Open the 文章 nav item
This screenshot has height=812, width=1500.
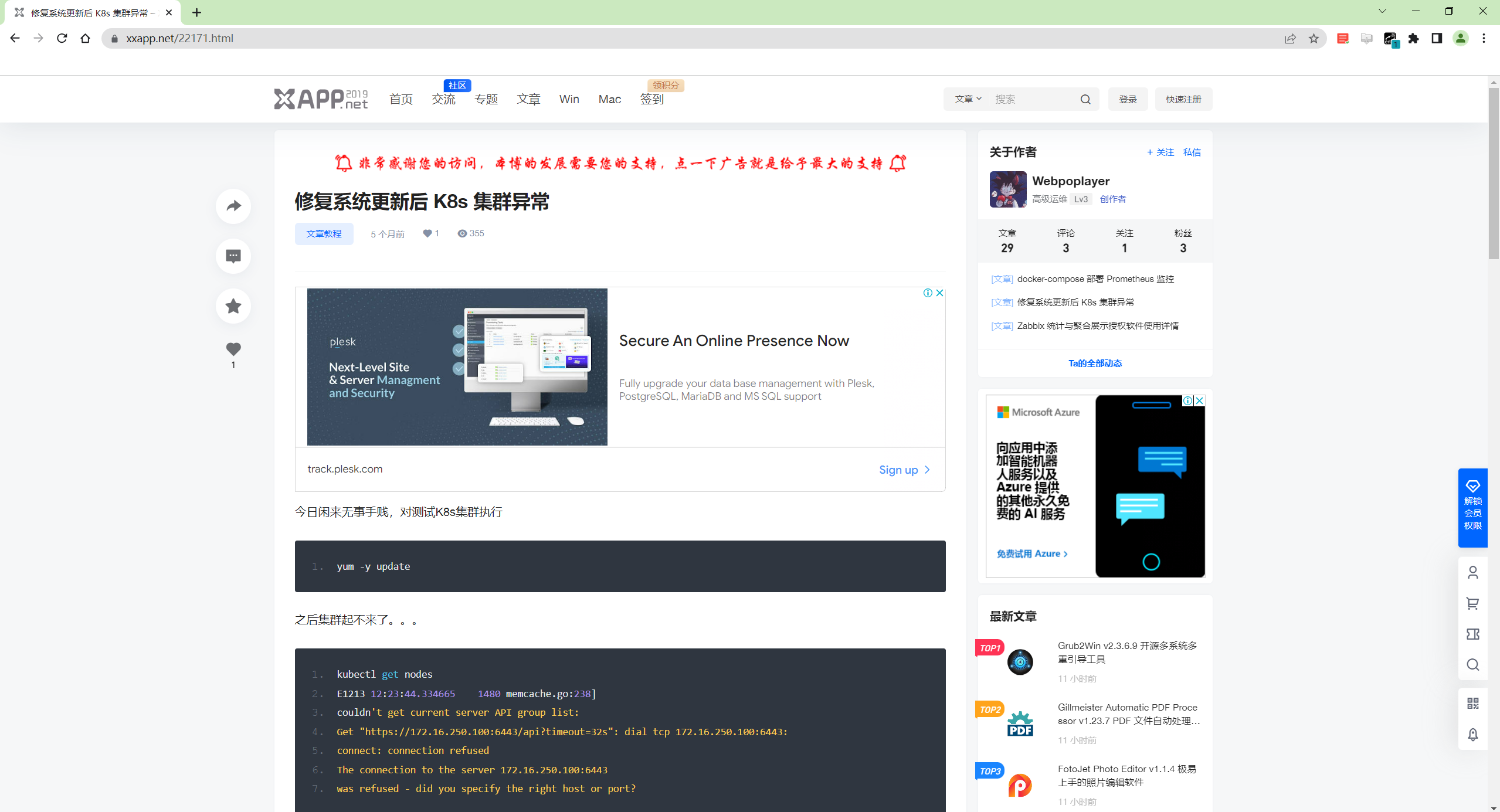(x=528, y=99)
